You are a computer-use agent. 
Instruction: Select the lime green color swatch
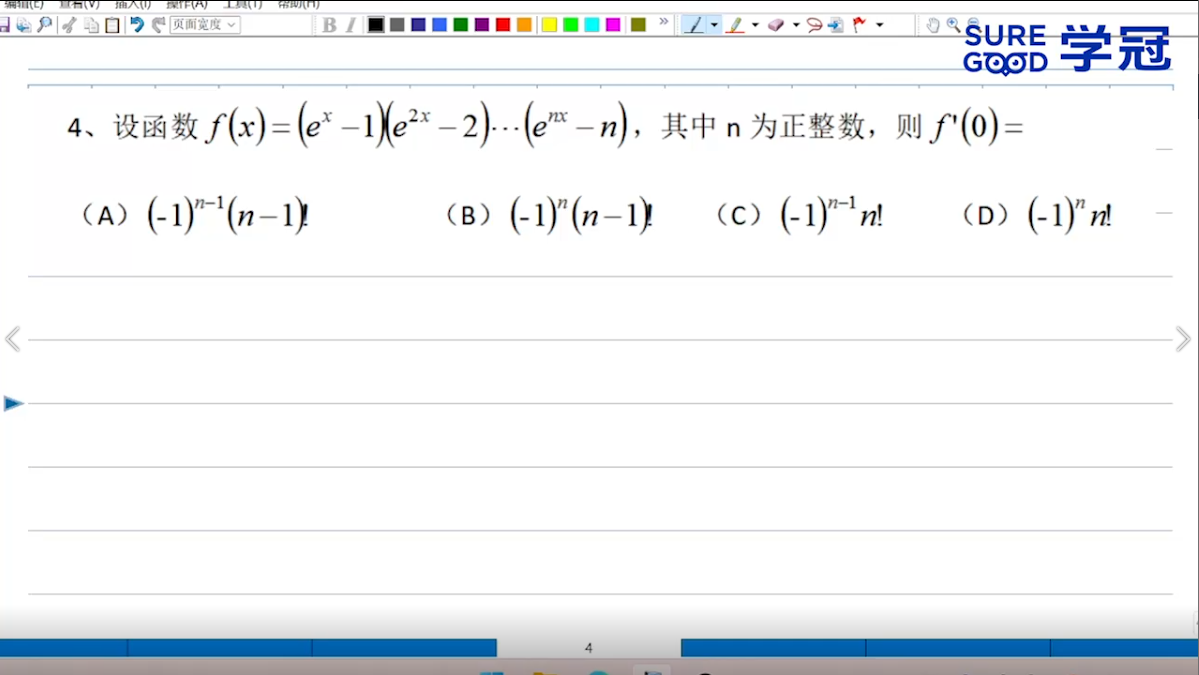click(570, 25)
